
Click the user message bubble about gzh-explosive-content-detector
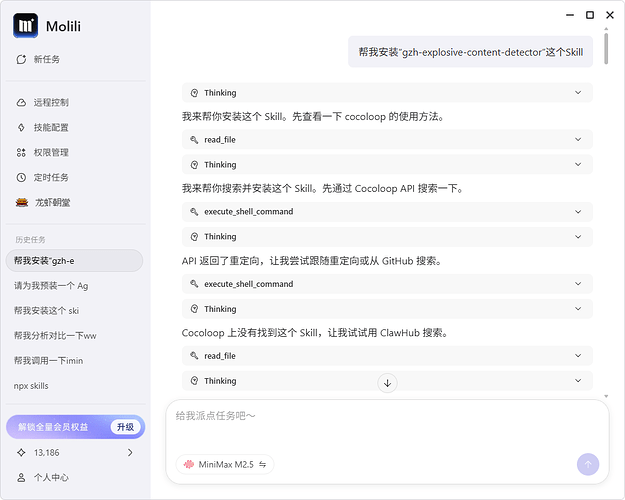click(470, 52)
